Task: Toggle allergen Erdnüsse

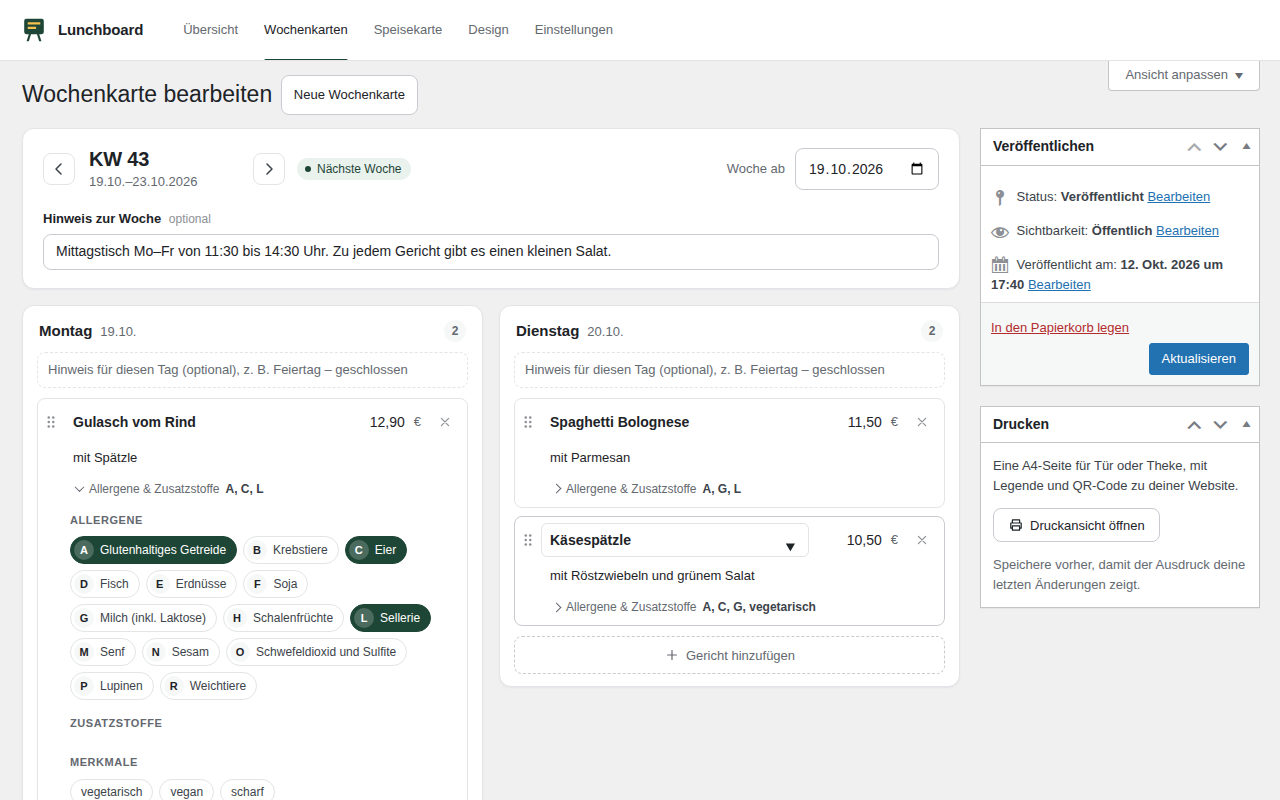Action: (x=193, y=584)
